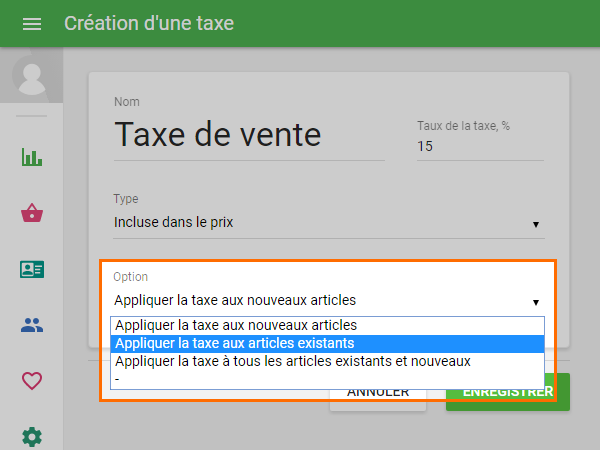Open the reports bar chart section
This screenshot has height=450, width=600.
[32, 157]
